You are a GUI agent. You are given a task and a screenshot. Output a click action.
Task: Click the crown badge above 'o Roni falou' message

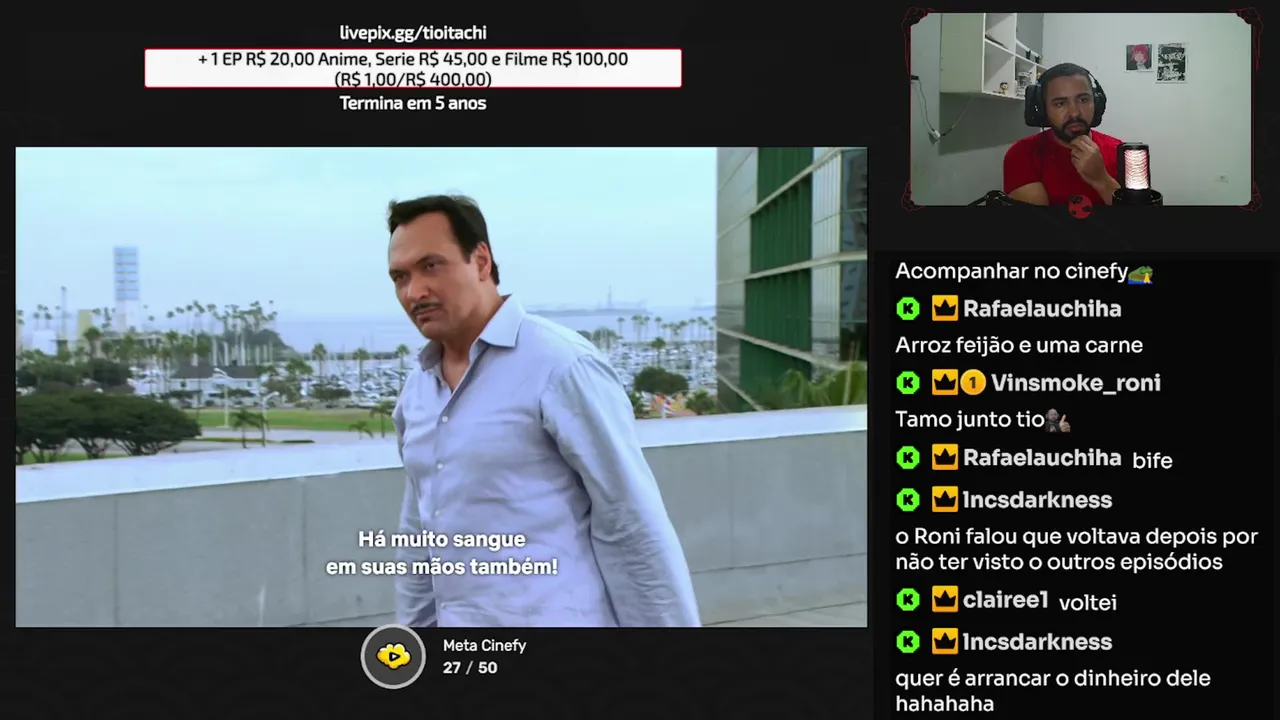pyautogui.click(x=944, y=499)
